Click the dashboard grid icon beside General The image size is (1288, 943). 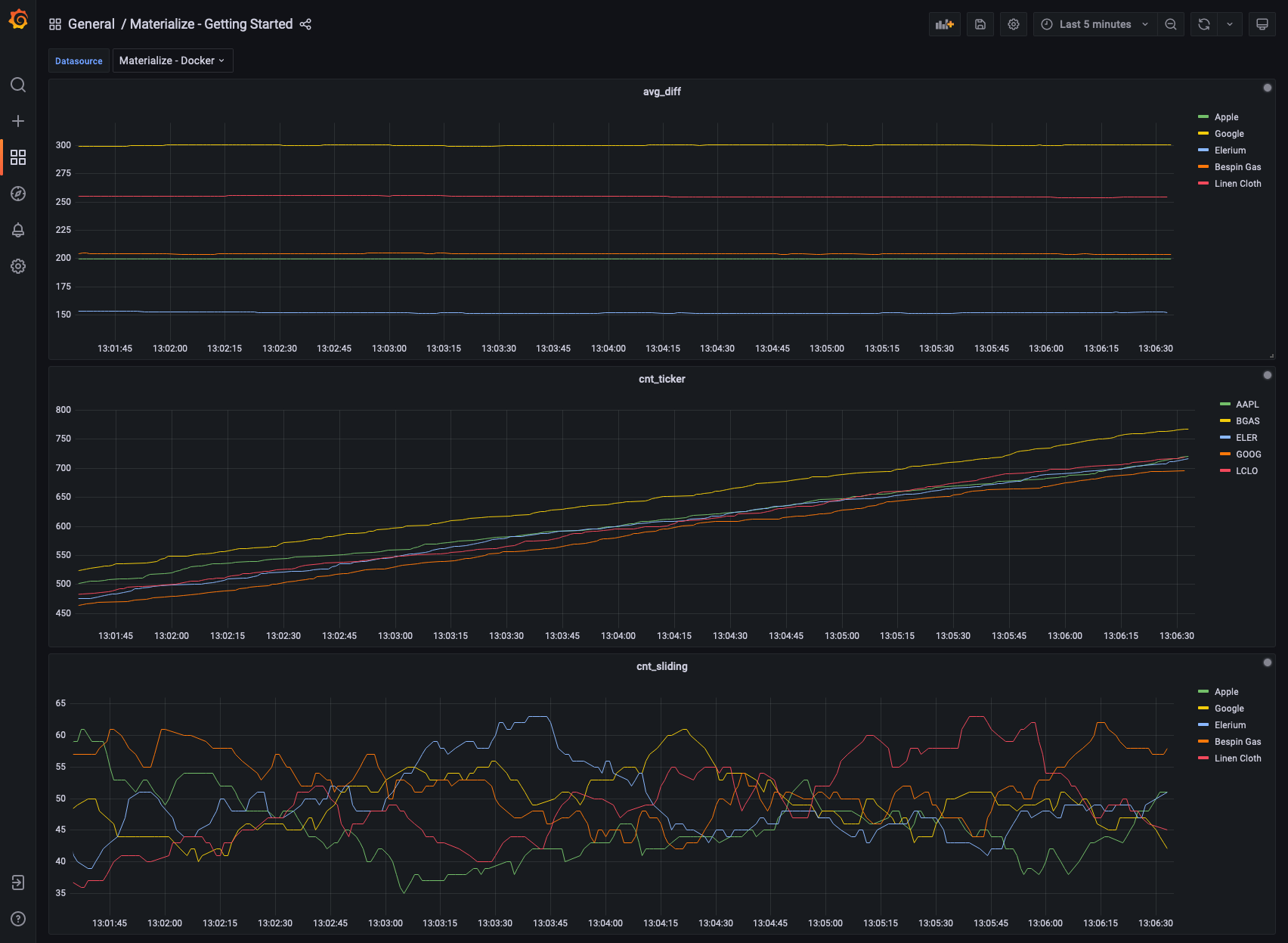[55, 24]
